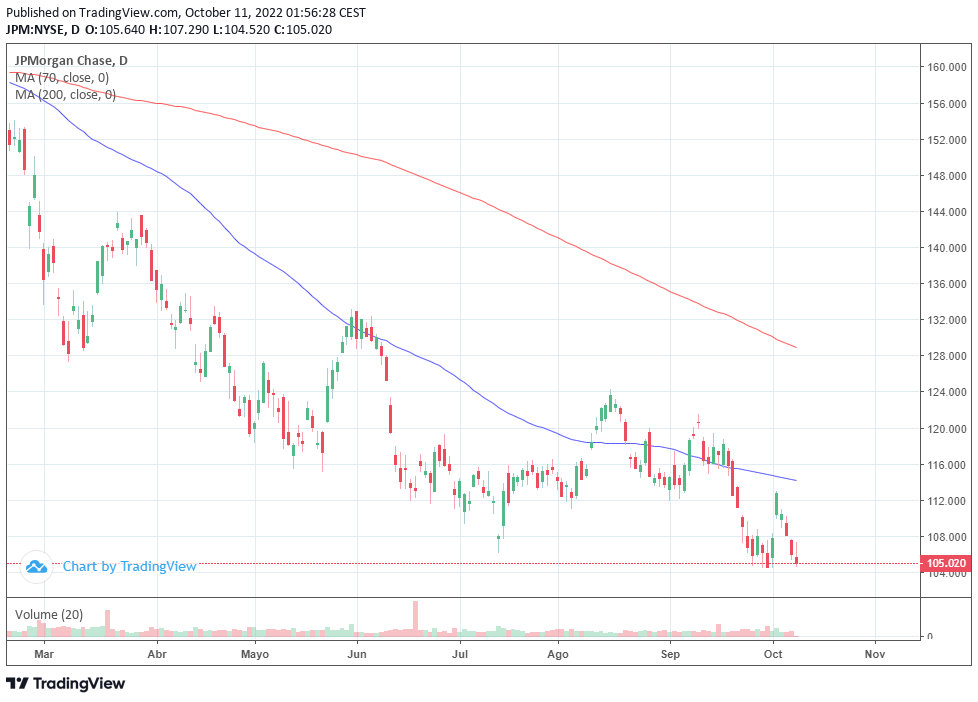Click the Volume (20) indicator label
This screenshot has height=702, width=978.
tap(49, 615)
